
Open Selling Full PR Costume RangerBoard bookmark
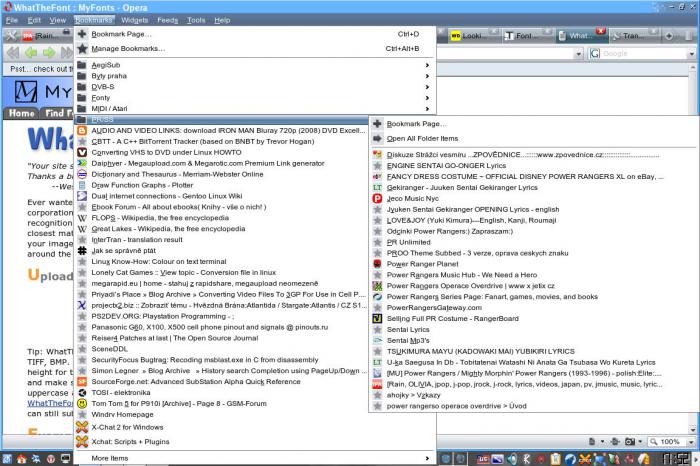533,318
